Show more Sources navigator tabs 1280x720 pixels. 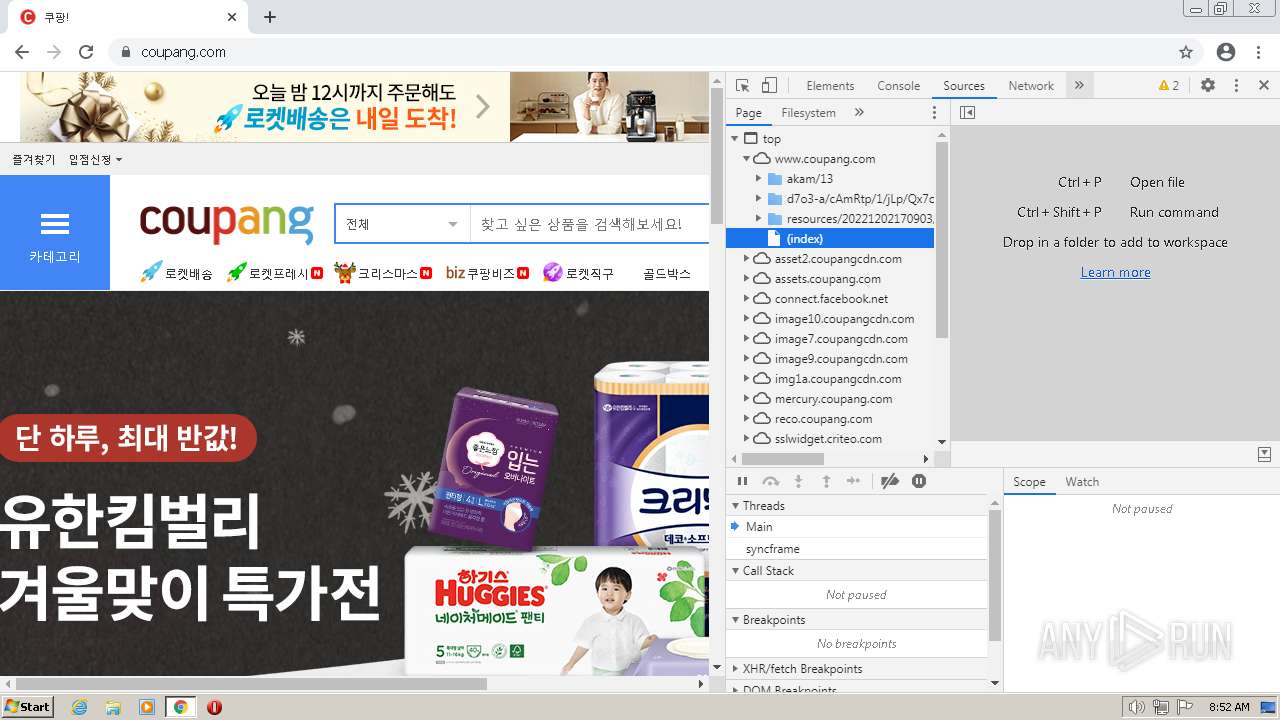(x=859, y=113)
